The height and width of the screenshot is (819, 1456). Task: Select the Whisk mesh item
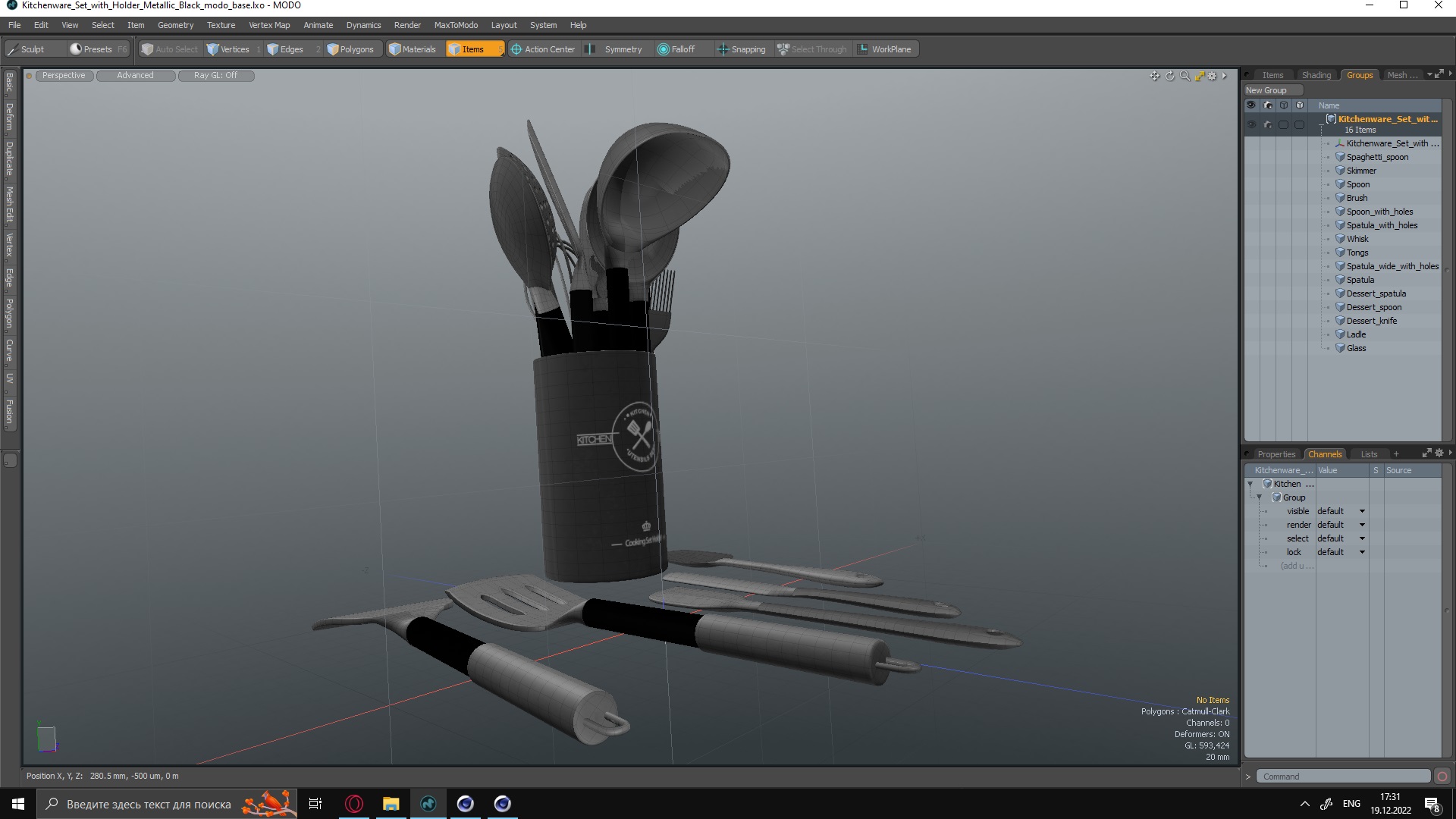point(1357,239)
